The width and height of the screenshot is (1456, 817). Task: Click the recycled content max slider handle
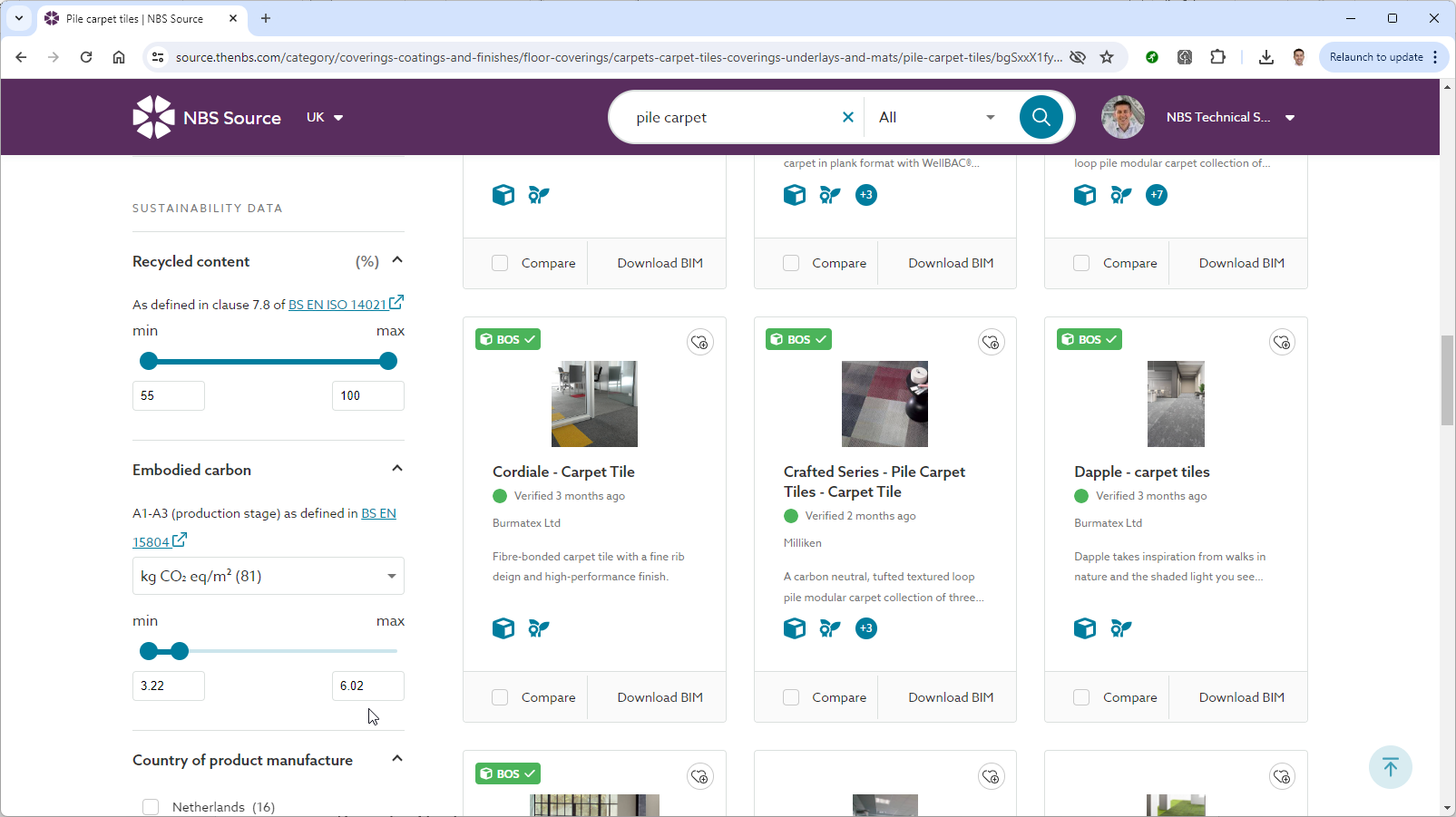pos(388,361)
